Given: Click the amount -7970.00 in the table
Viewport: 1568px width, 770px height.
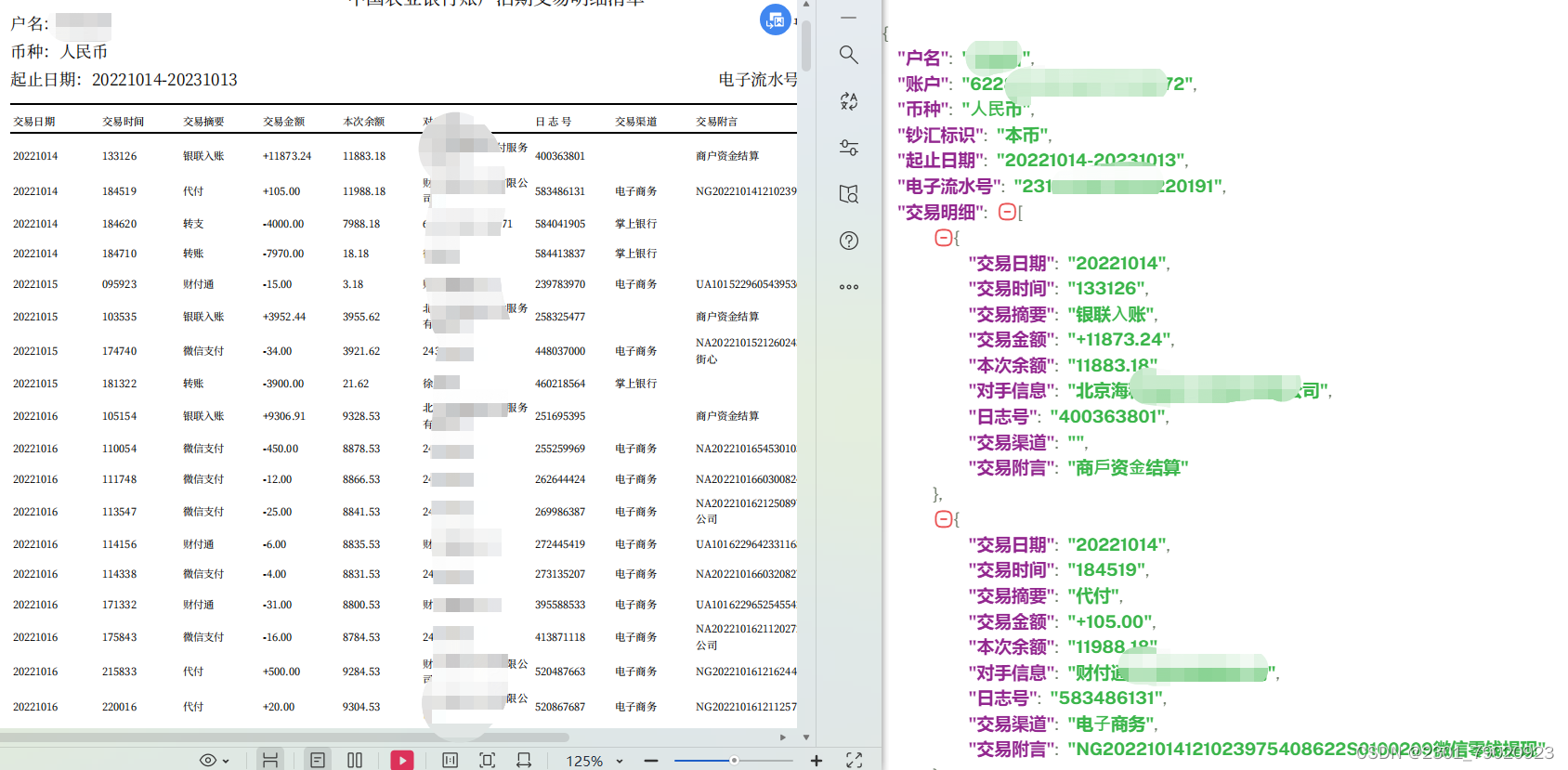Looking at the screenshot, I should 283,254.
